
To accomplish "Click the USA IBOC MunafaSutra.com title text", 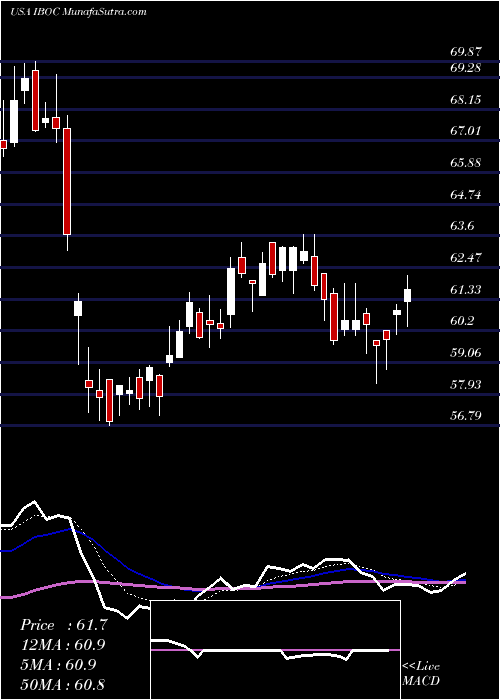I will [78, 12].
